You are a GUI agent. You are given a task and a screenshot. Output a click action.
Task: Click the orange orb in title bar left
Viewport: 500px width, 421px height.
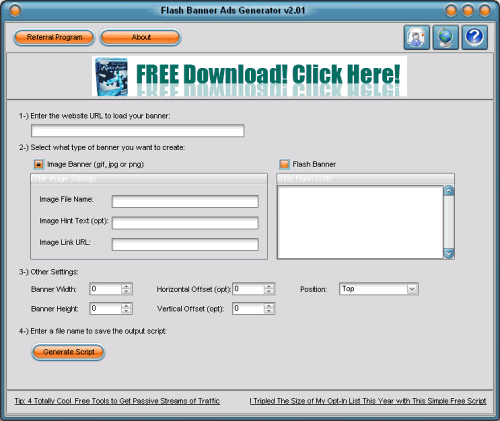pyautogui.click(x=15, y=10)
